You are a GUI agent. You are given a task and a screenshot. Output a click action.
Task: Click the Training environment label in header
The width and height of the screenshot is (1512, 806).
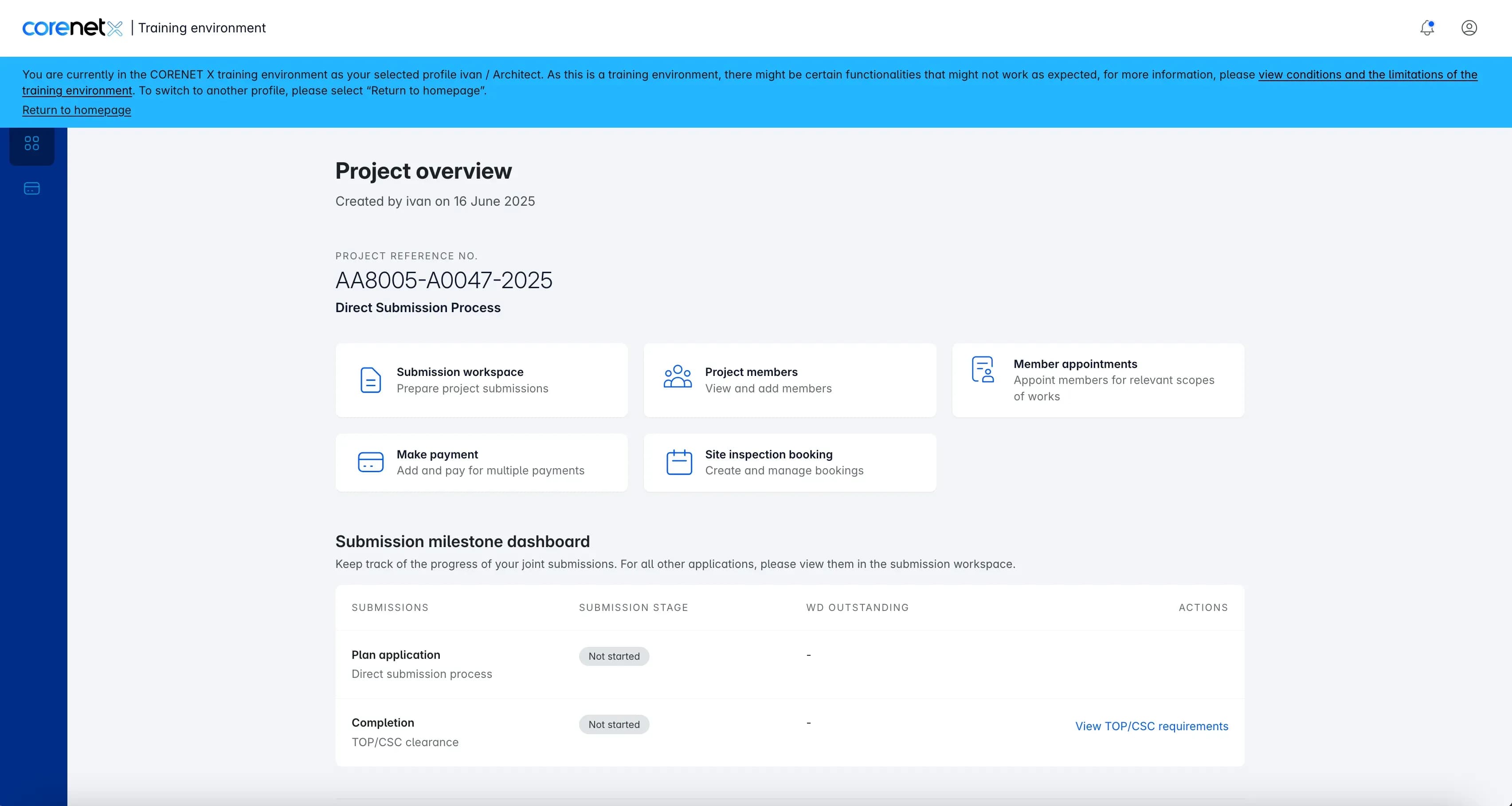(202, 27)
